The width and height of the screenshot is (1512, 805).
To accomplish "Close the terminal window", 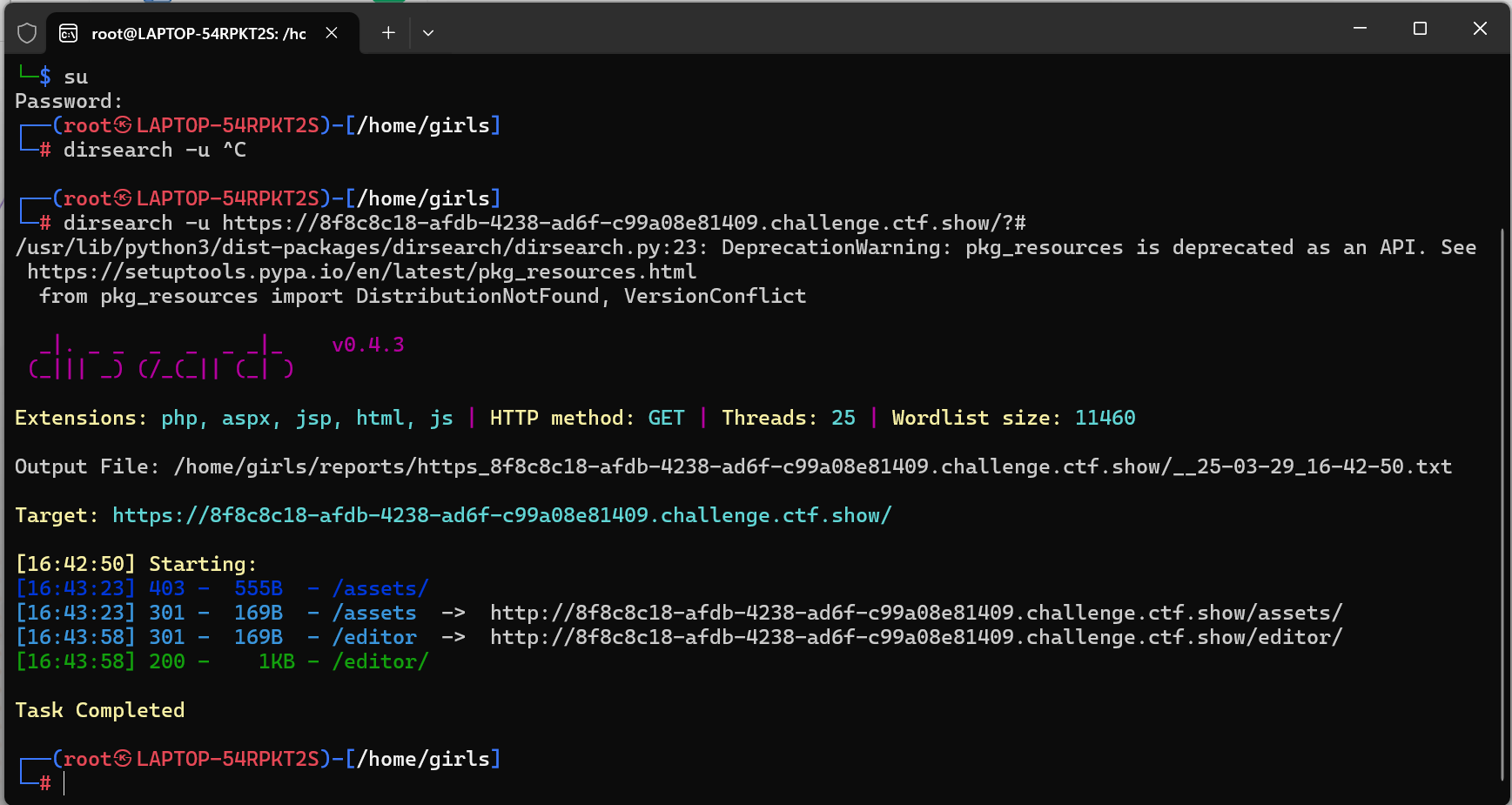I will pyautogui.click(x=1480, y=29).
